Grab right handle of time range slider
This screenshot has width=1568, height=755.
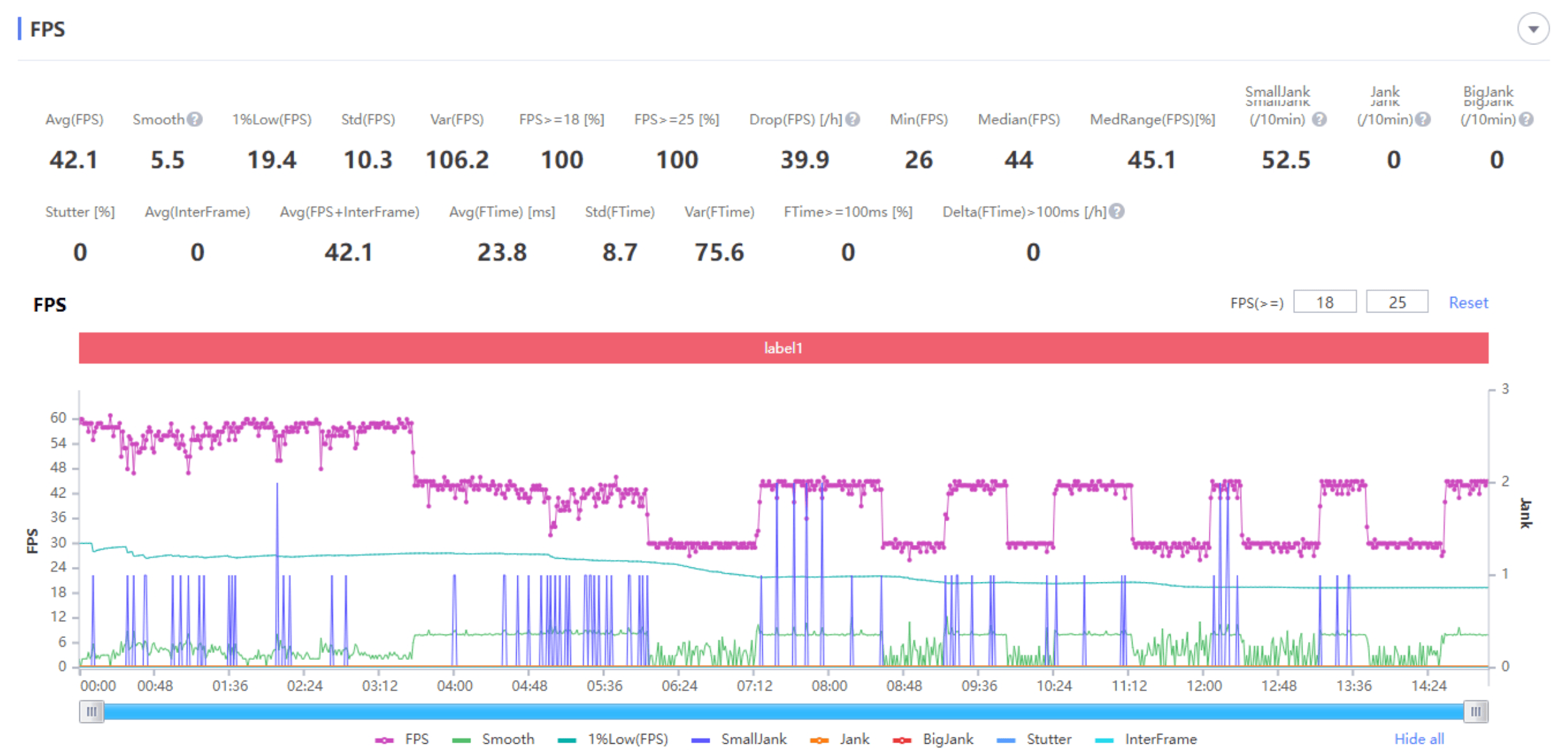[1476, 712]
